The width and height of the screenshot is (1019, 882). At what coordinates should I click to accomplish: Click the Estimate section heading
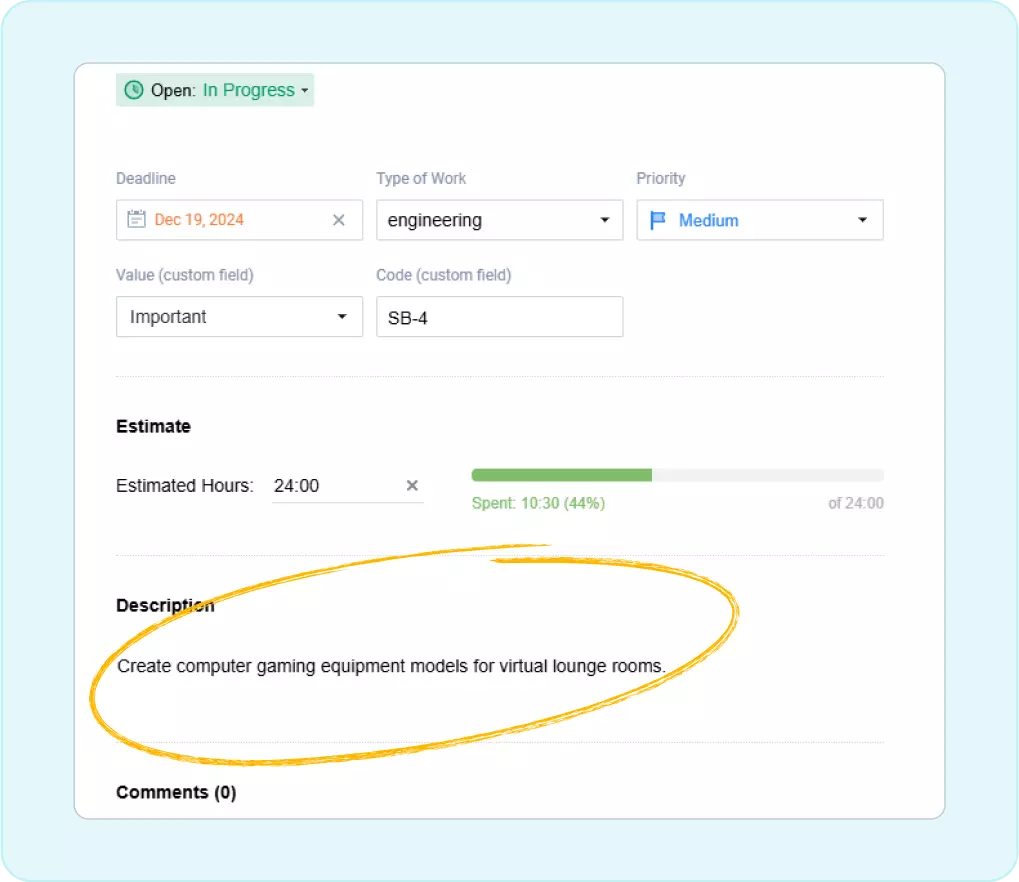[153, 426]
